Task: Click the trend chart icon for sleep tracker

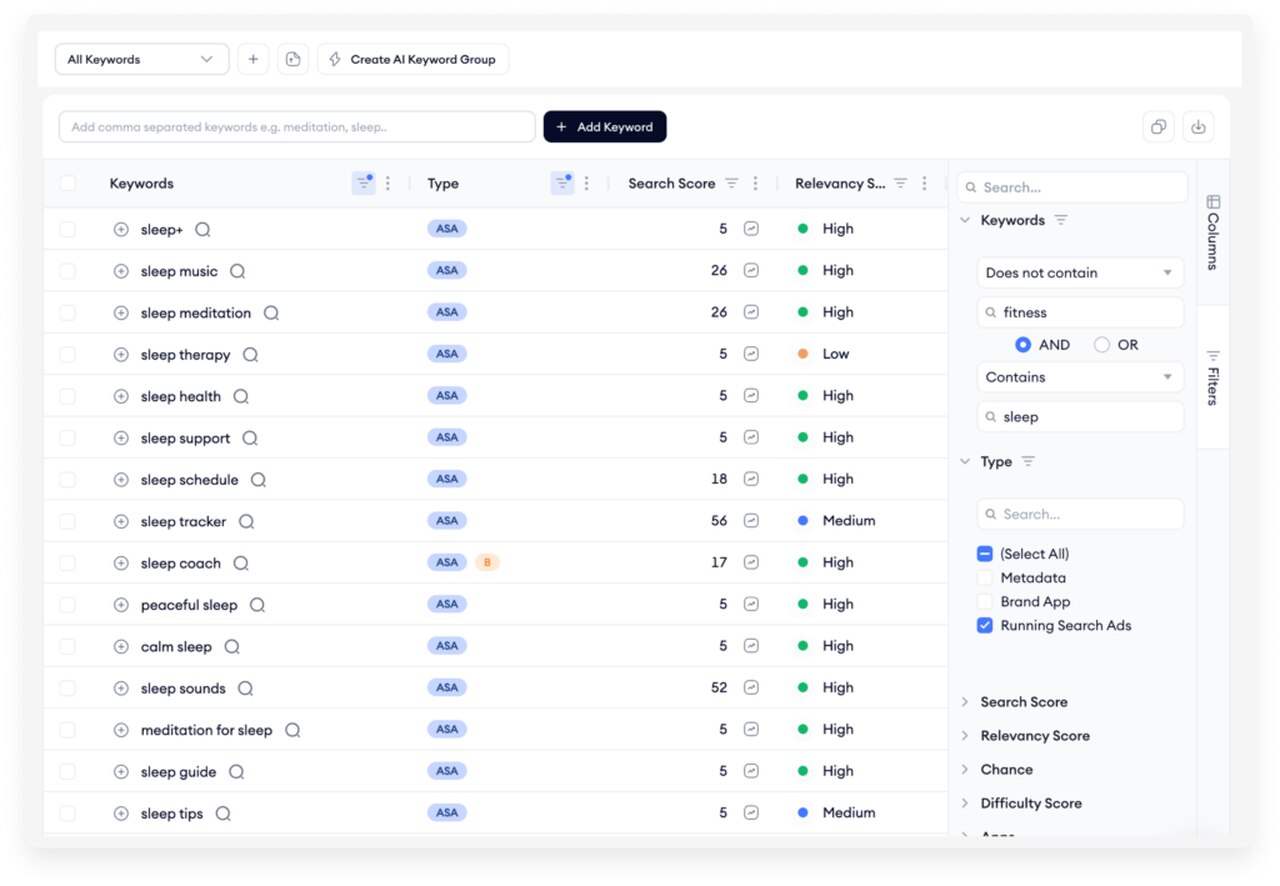Action: point(751,521)
